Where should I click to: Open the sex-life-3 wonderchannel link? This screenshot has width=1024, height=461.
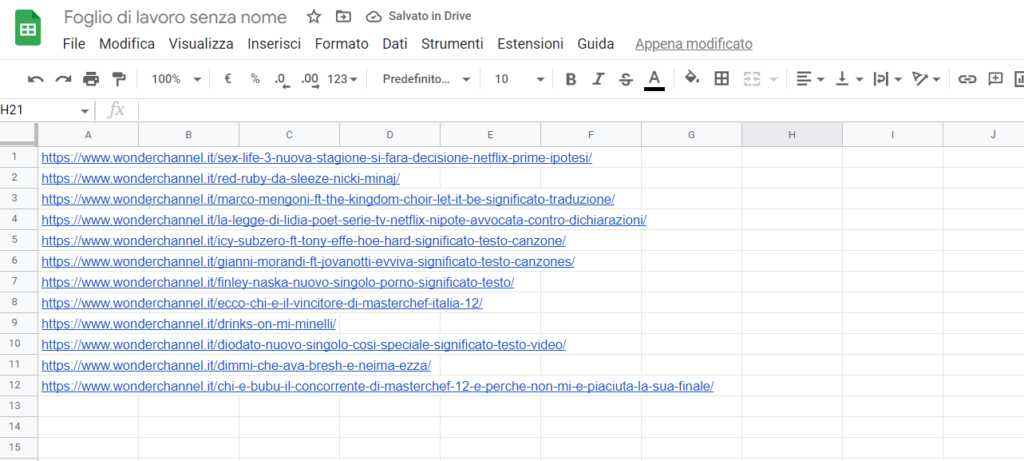tap(317, 157)
